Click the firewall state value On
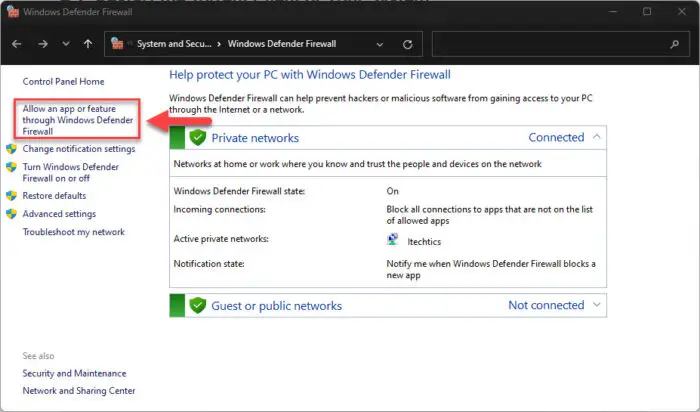Screen dimensions: 700x412 pyautogui.click(x=392, y=191)
